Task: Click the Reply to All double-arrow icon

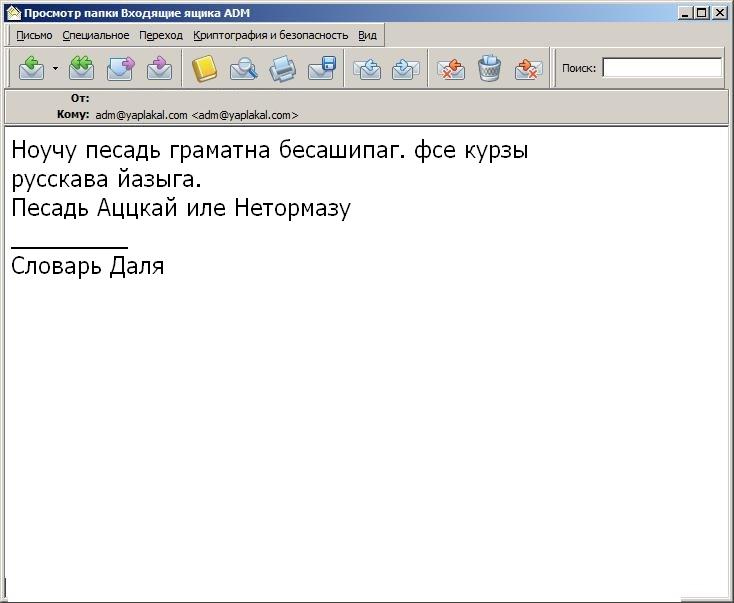Action: 81,68
